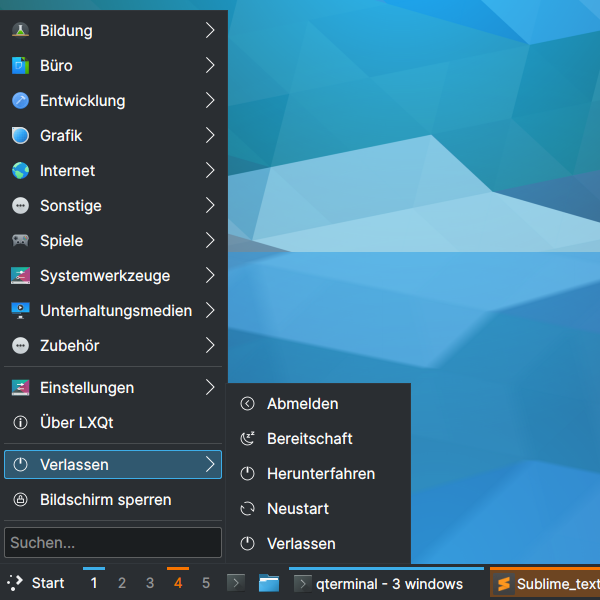Open the file manager folder icon in panel
Viewport: 600px width, 600px height.
tap(269, 583)
